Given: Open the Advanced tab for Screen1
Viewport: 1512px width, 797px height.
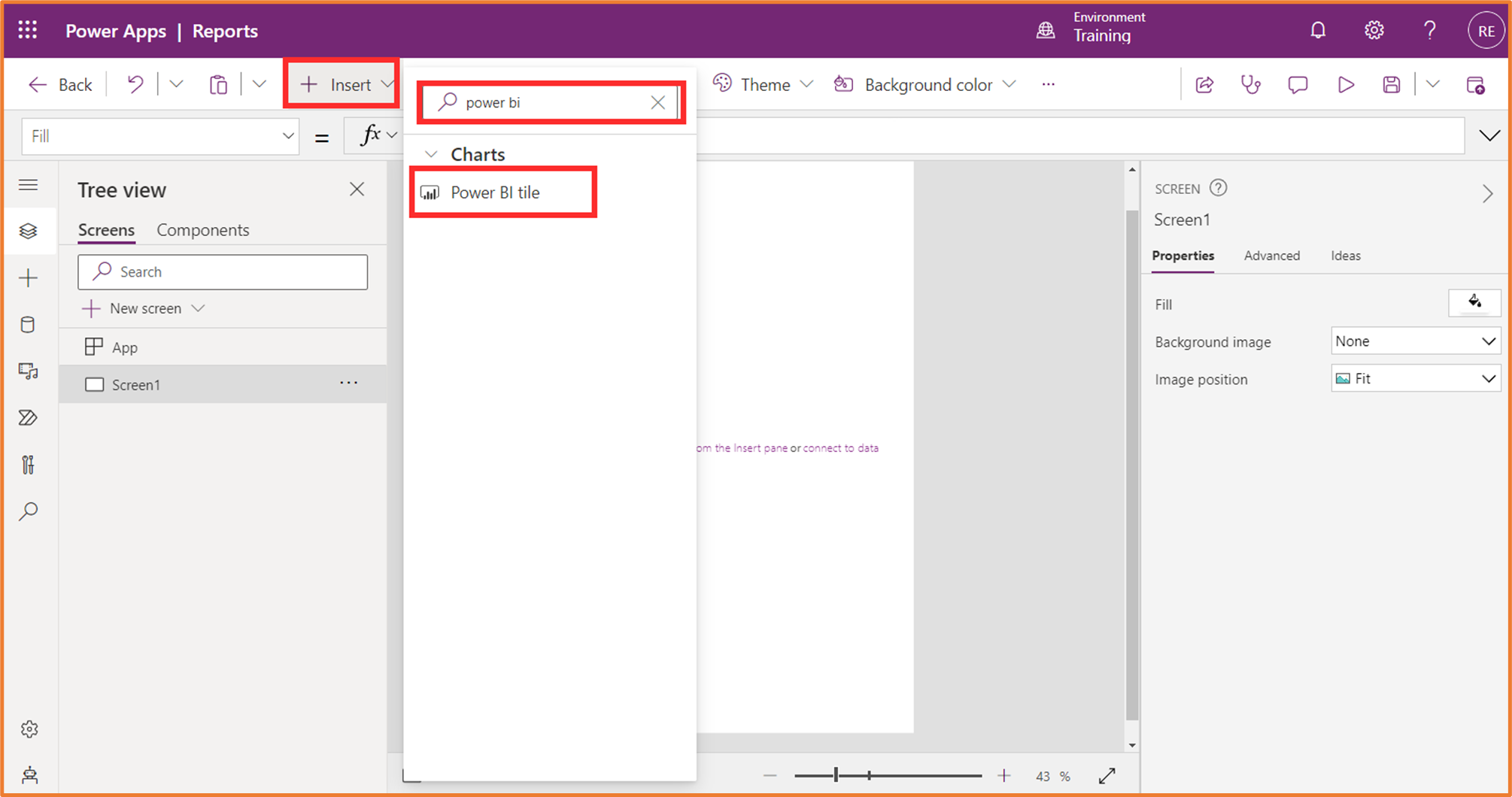Looking at the screenshot, I should point(1272,256).
